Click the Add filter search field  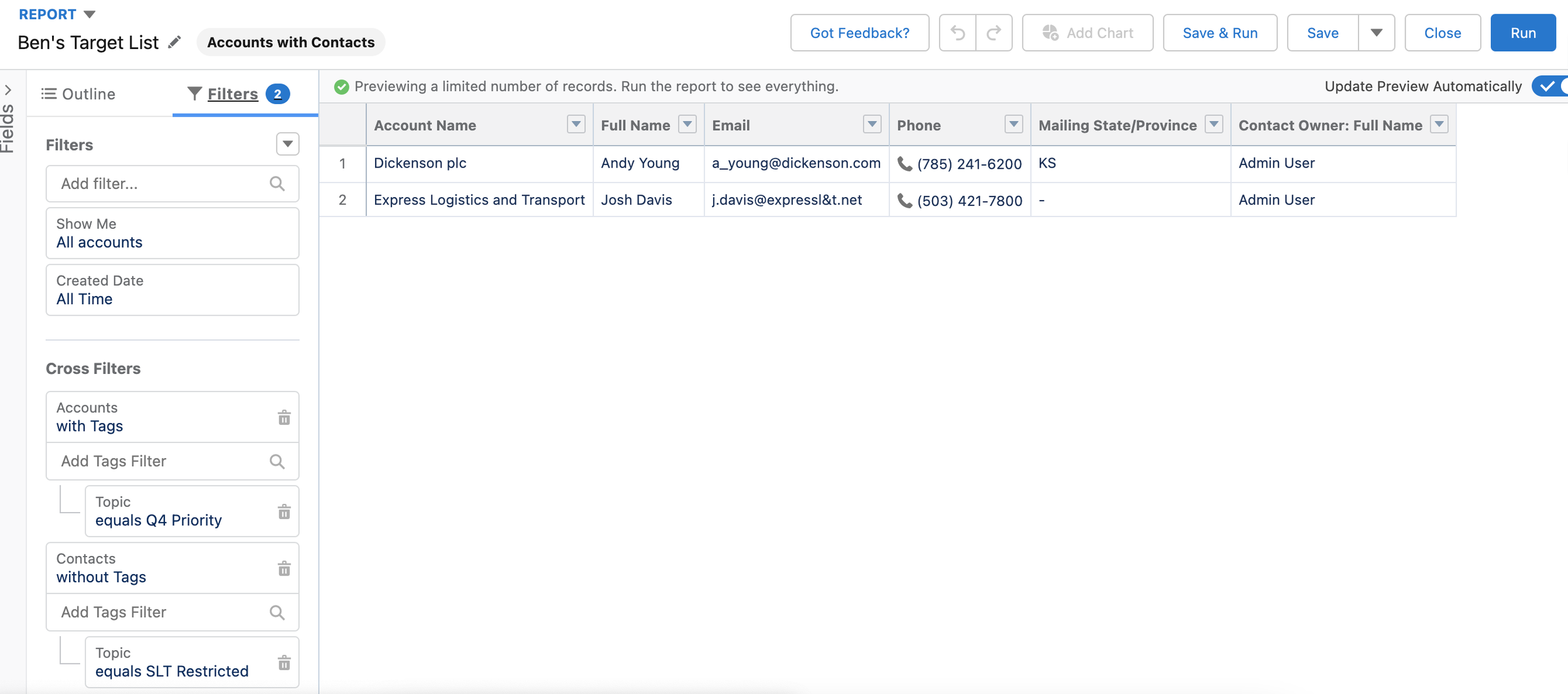(172, 184)
